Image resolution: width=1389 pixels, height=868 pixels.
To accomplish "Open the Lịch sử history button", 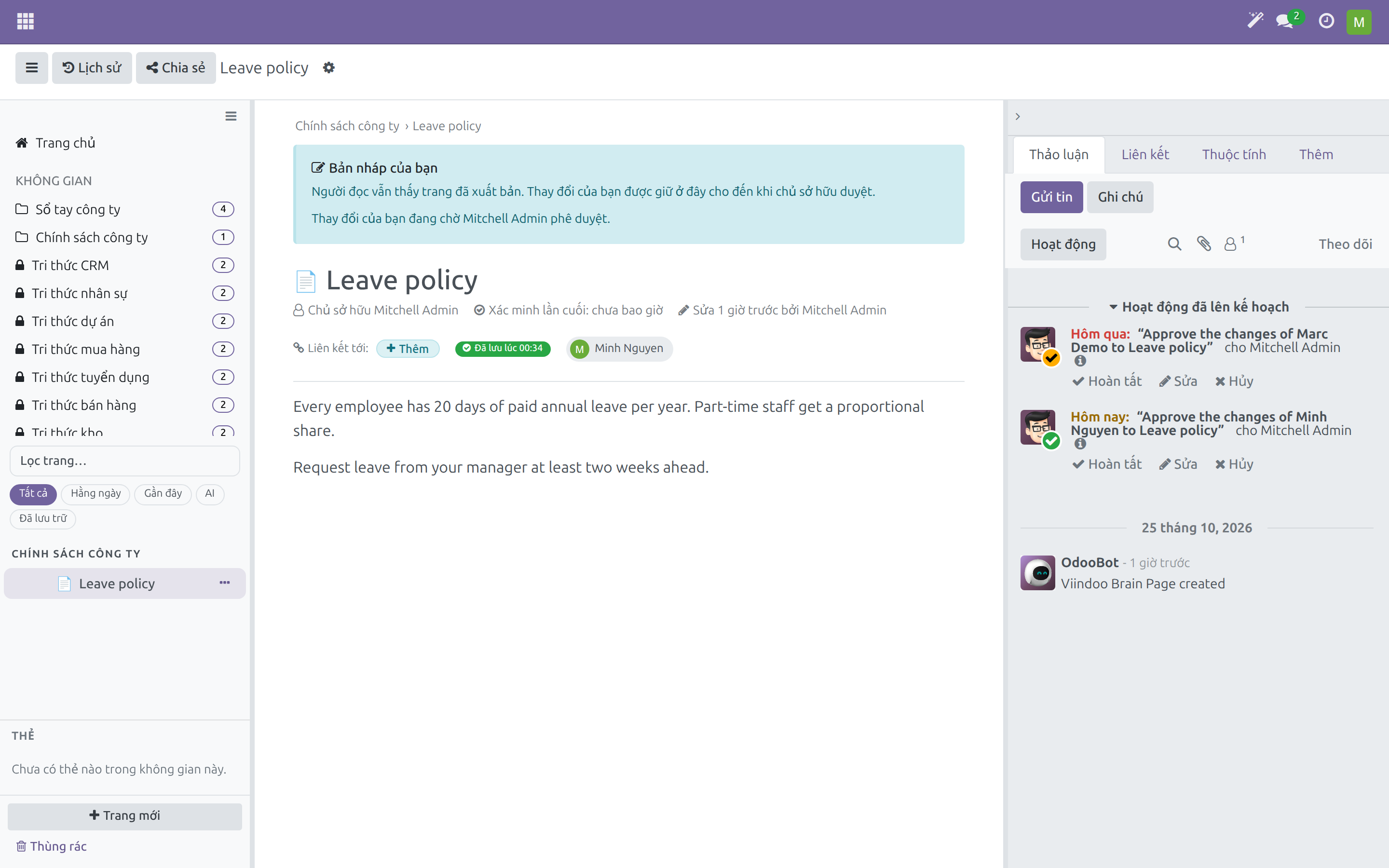I will (92, 68).
